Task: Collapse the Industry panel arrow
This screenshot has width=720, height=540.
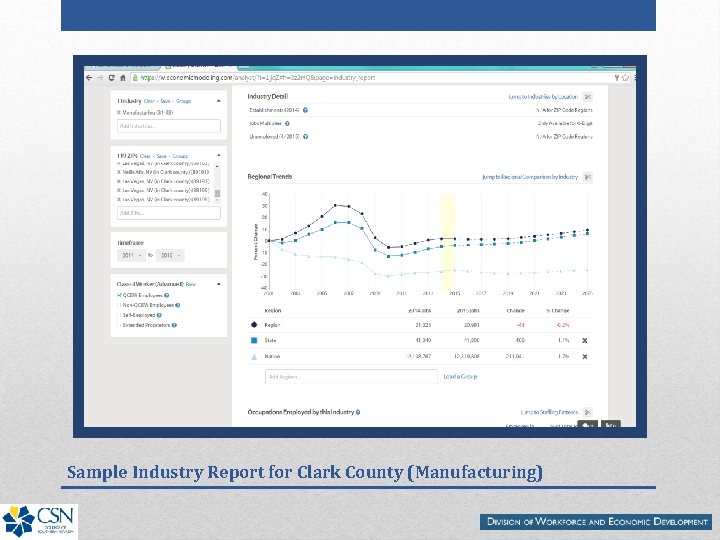Action: [219, 101]
